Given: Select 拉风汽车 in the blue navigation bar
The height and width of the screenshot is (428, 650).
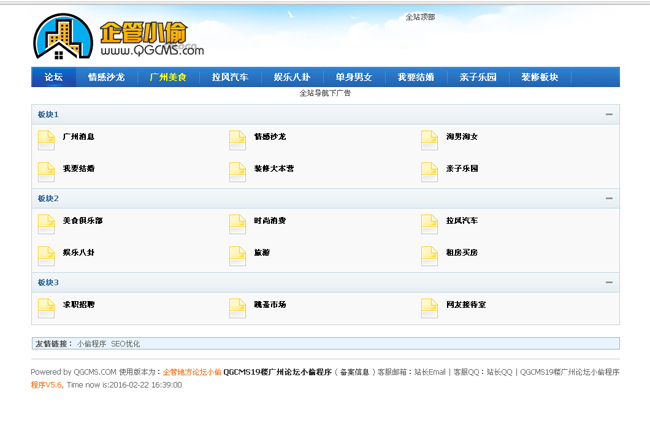Looking at the screenshot, I should [x=230, y=77].
